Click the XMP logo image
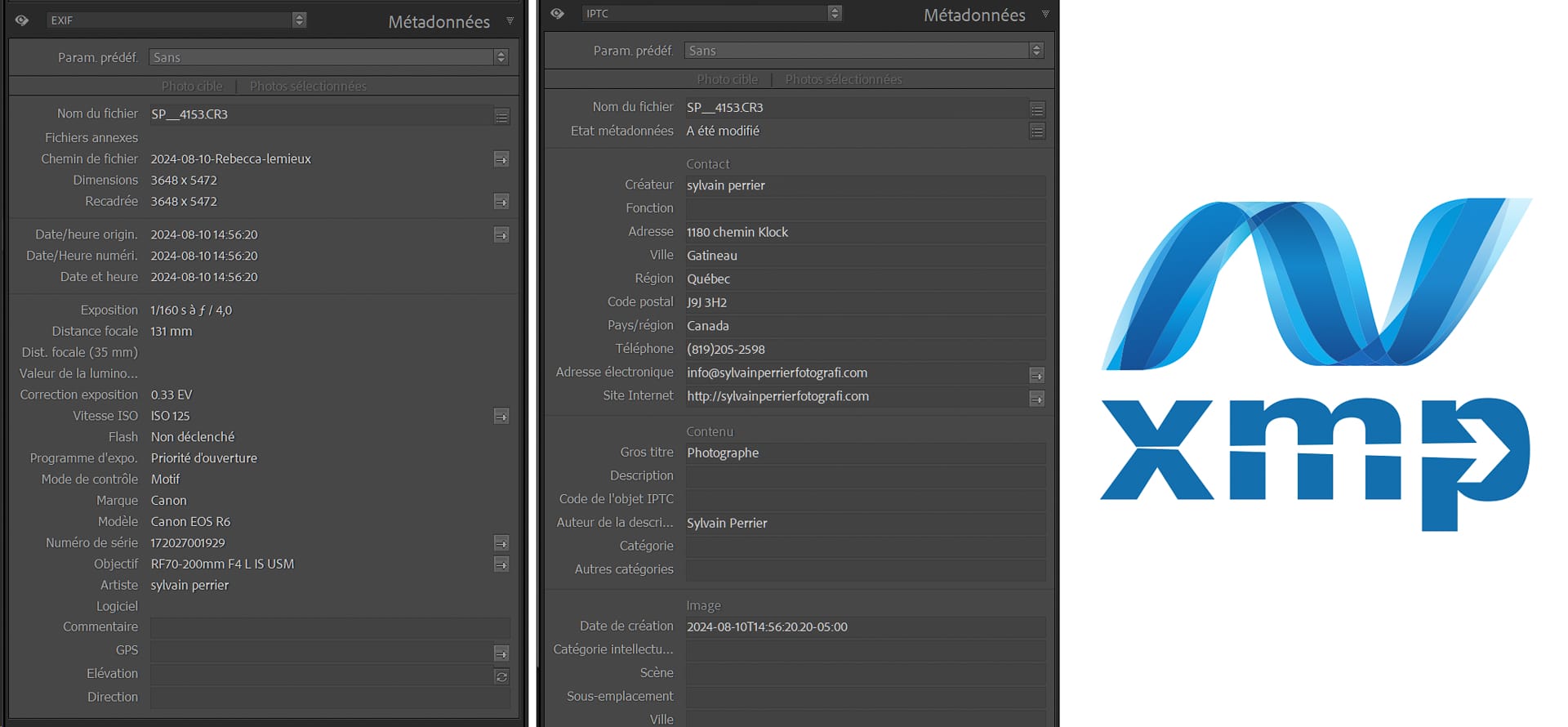 1316,363
